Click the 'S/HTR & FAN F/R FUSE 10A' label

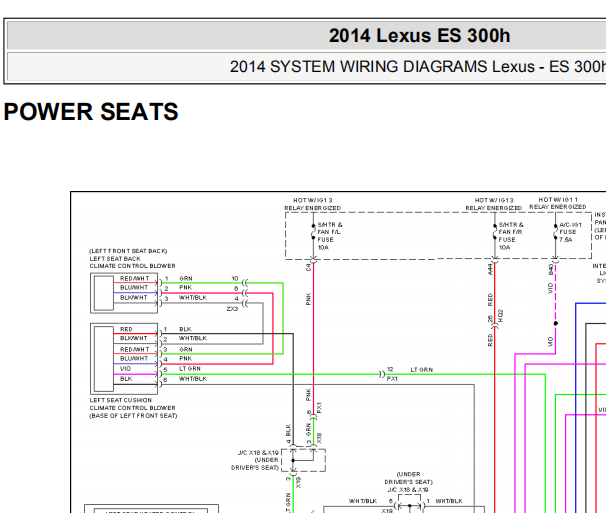[511, 236]
